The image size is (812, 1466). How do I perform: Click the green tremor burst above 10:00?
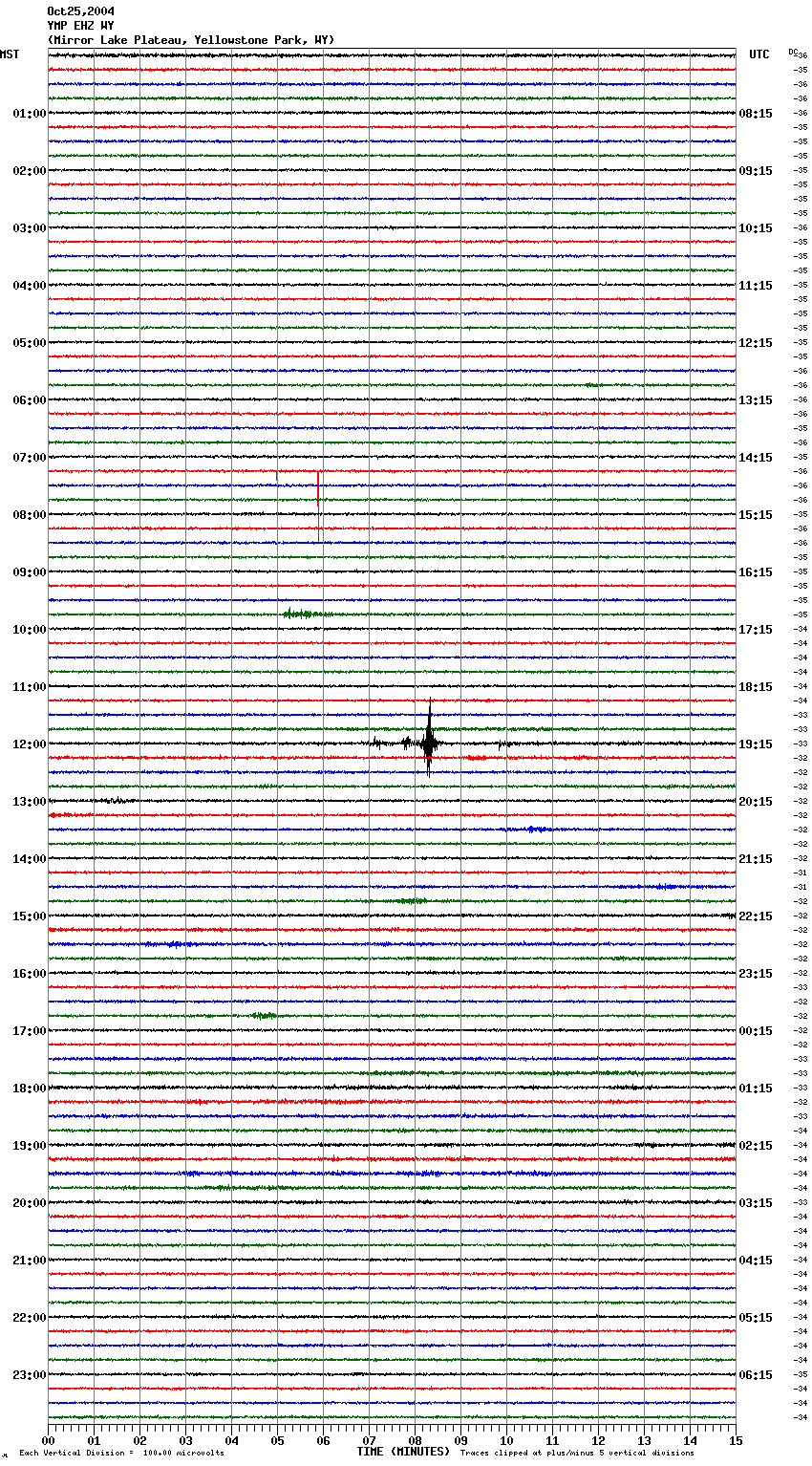[x=306, y=614]
